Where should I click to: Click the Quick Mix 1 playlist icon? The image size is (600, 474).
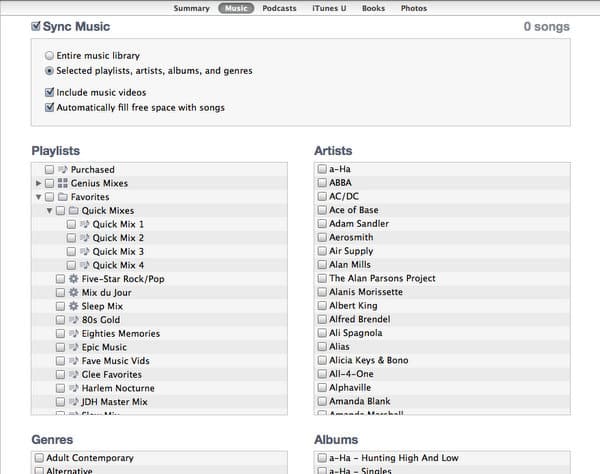tap(85, 224)
